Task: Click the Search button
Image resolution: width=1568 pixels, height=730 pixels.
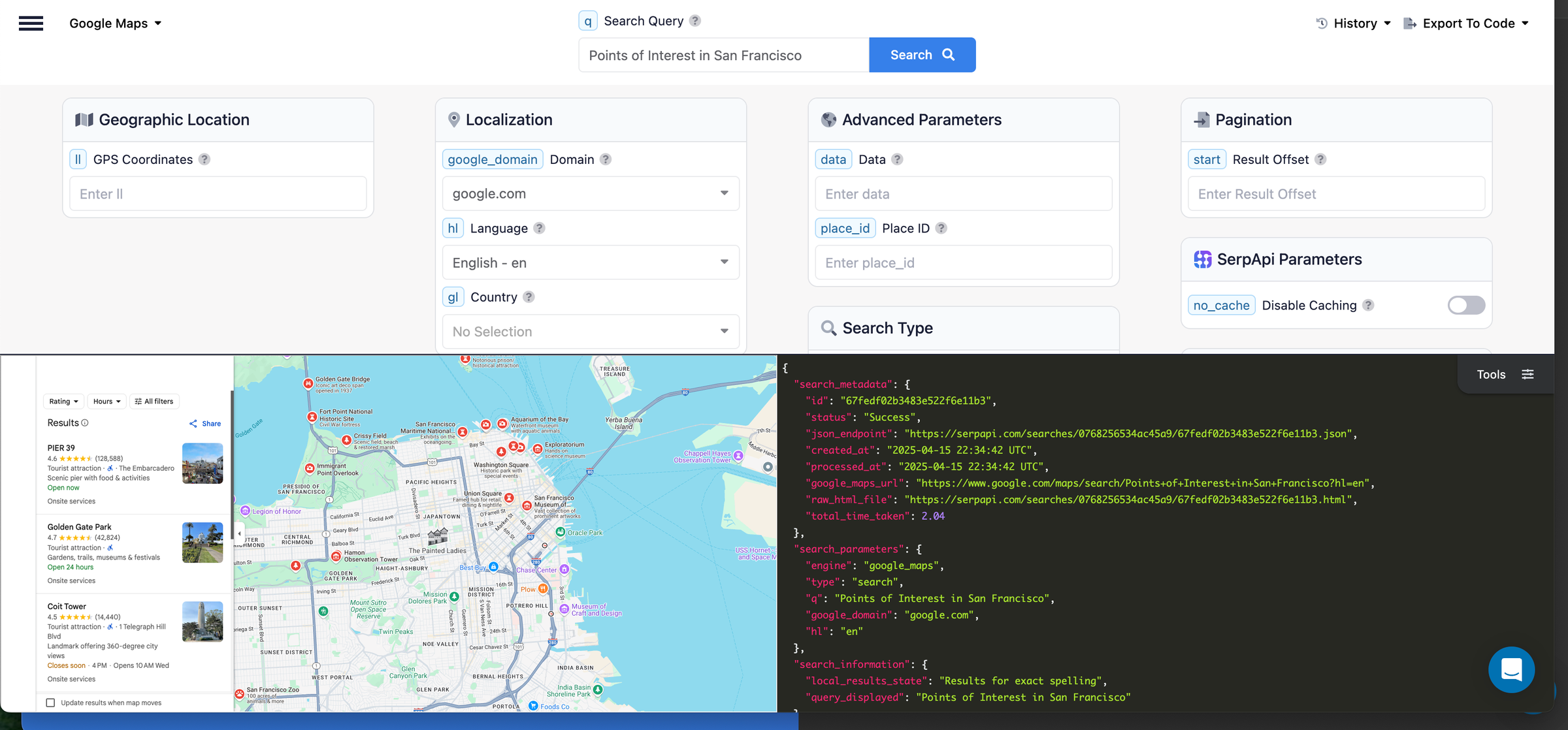Action: pyautogui.click(x=921, y=55)
